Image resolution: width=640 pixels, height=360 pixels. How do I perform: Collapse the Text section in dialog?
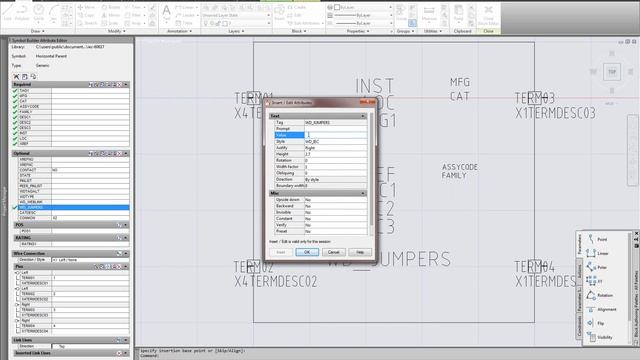pyautogui.click(x=363, y=116)
